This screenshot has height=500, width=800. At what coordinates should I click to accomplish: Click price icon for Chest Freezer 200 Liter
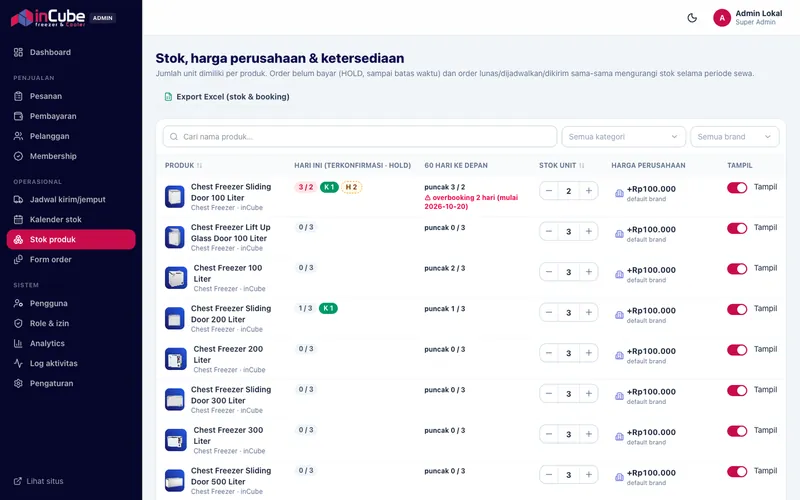click(x=619, y=355)
